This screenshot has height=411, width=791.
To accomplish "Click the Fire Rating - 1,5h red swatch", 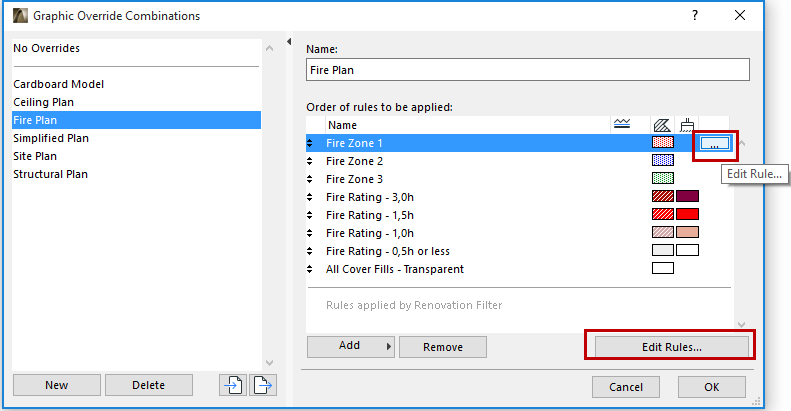I will [687, 215].
